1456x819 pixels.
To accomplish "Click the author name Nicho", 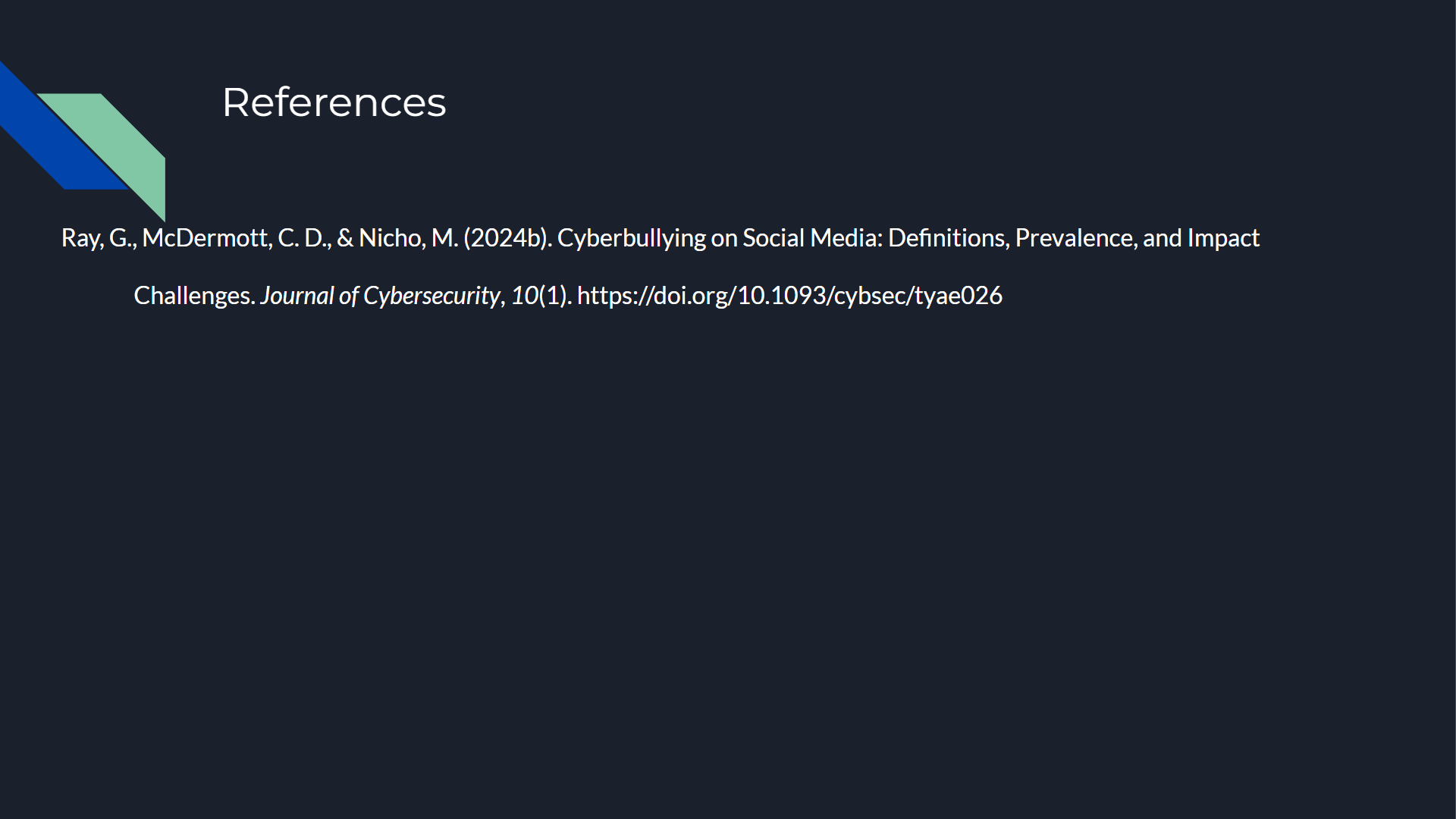I will pyautogui.click(x=390, y=238).
